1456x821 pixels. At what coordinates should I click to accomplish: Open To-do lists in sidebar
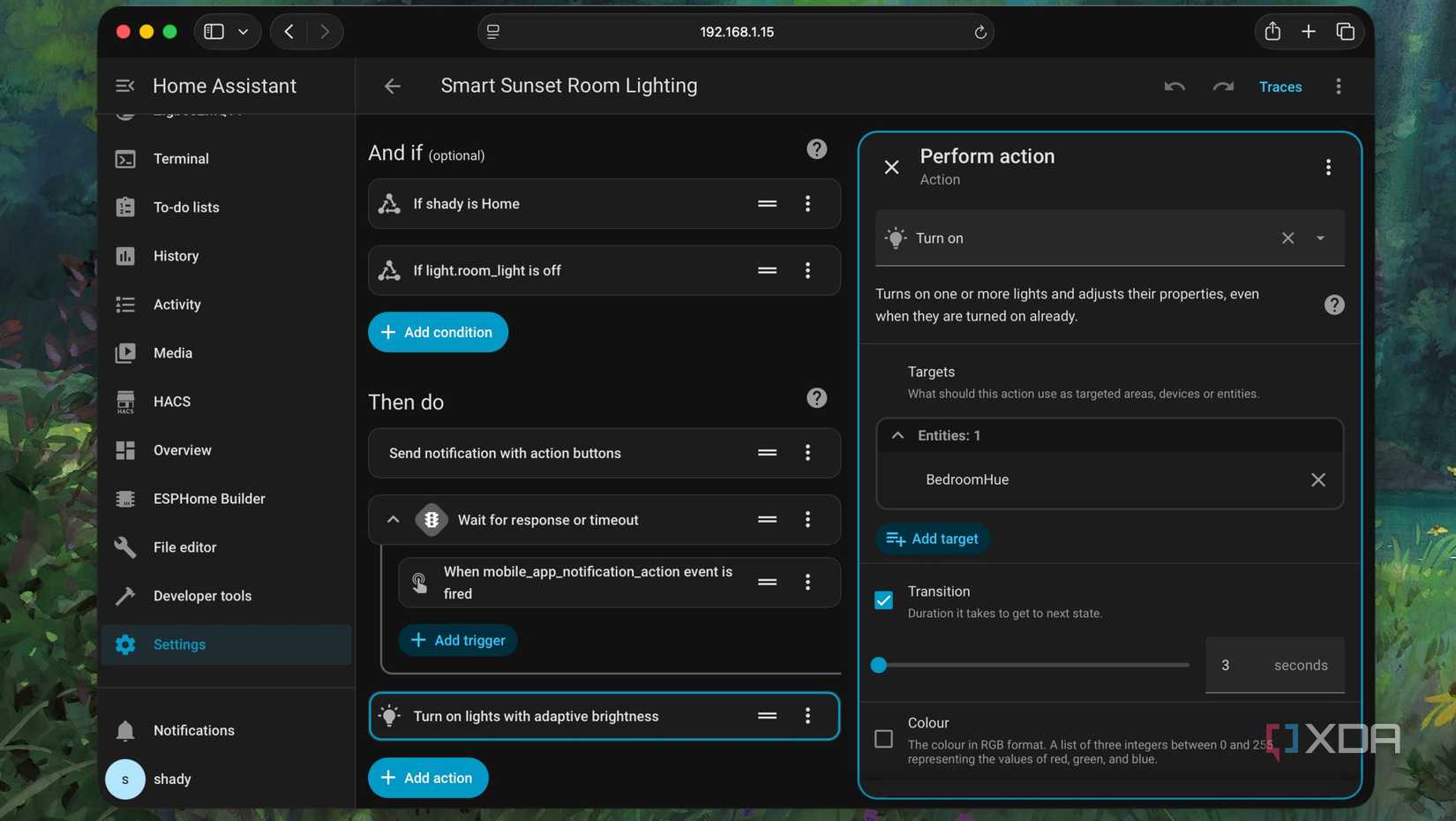[227, 207]
